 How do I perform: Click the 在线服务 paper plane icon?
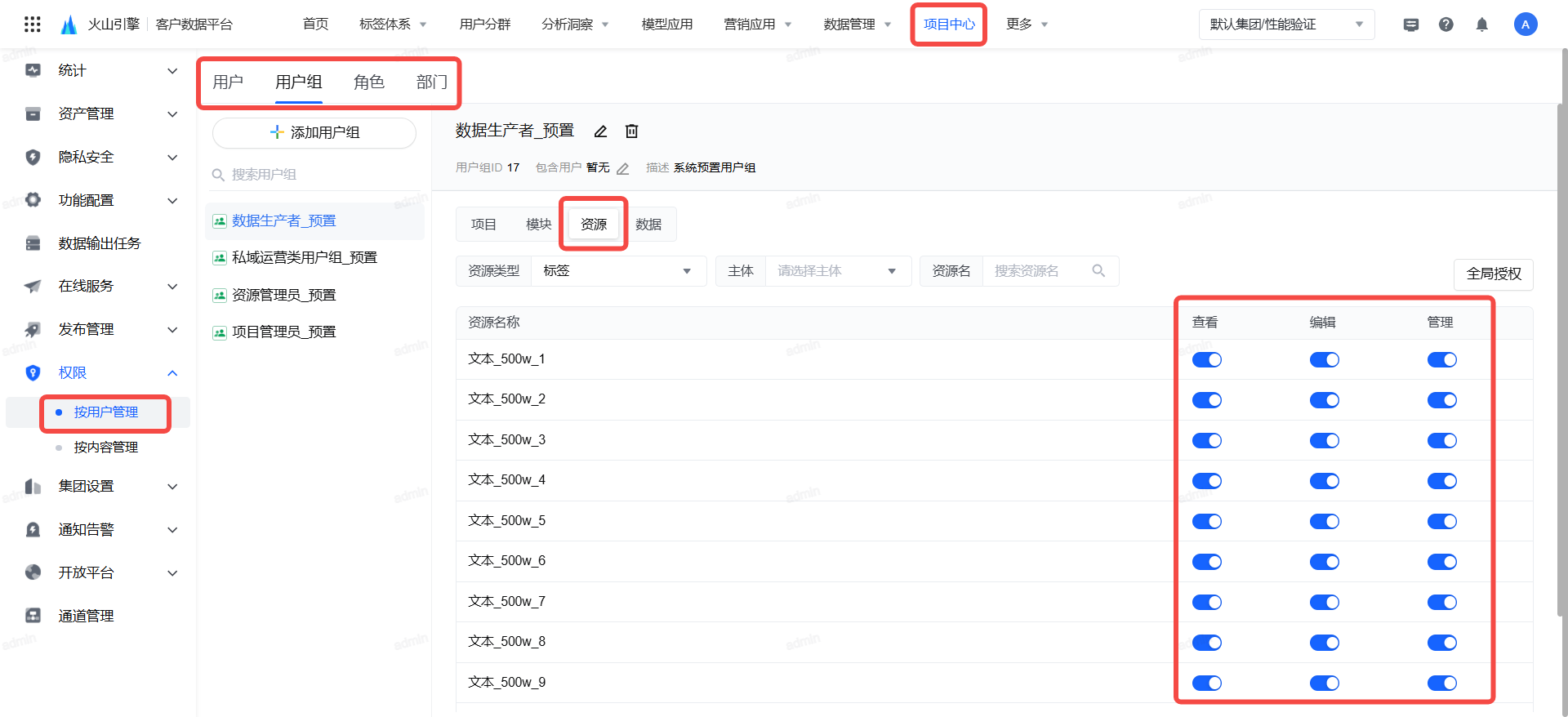pyautogui.click(x=33, y=286)
